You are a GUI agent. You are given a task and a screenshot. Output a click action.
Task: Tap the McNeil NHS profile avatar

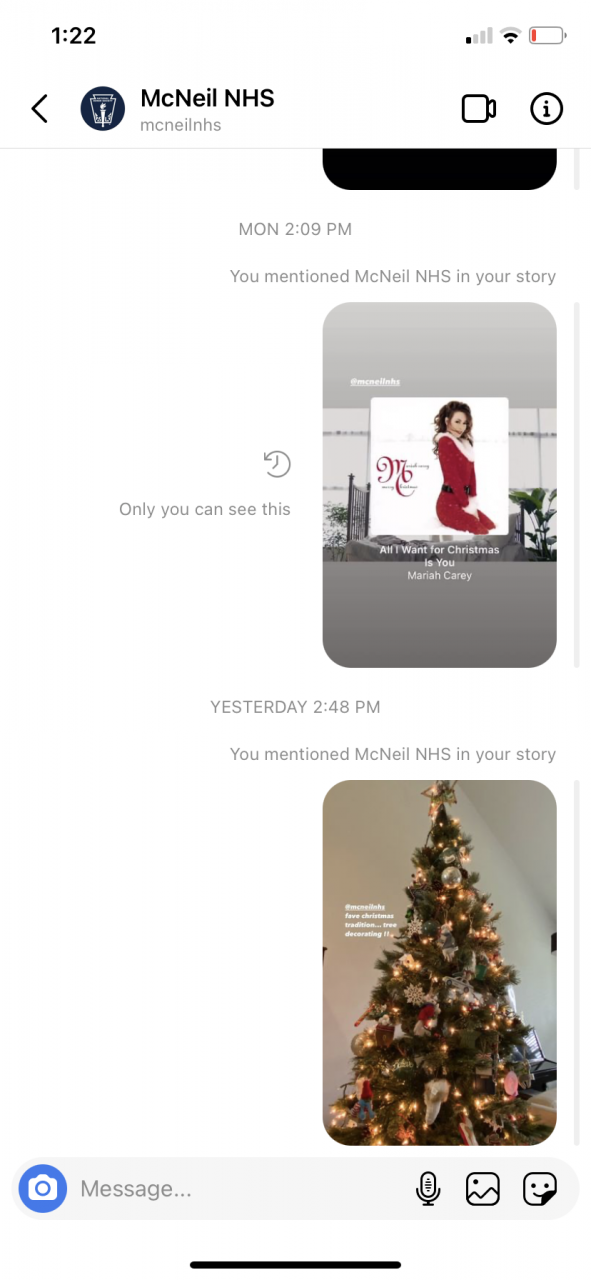(103, 108)
